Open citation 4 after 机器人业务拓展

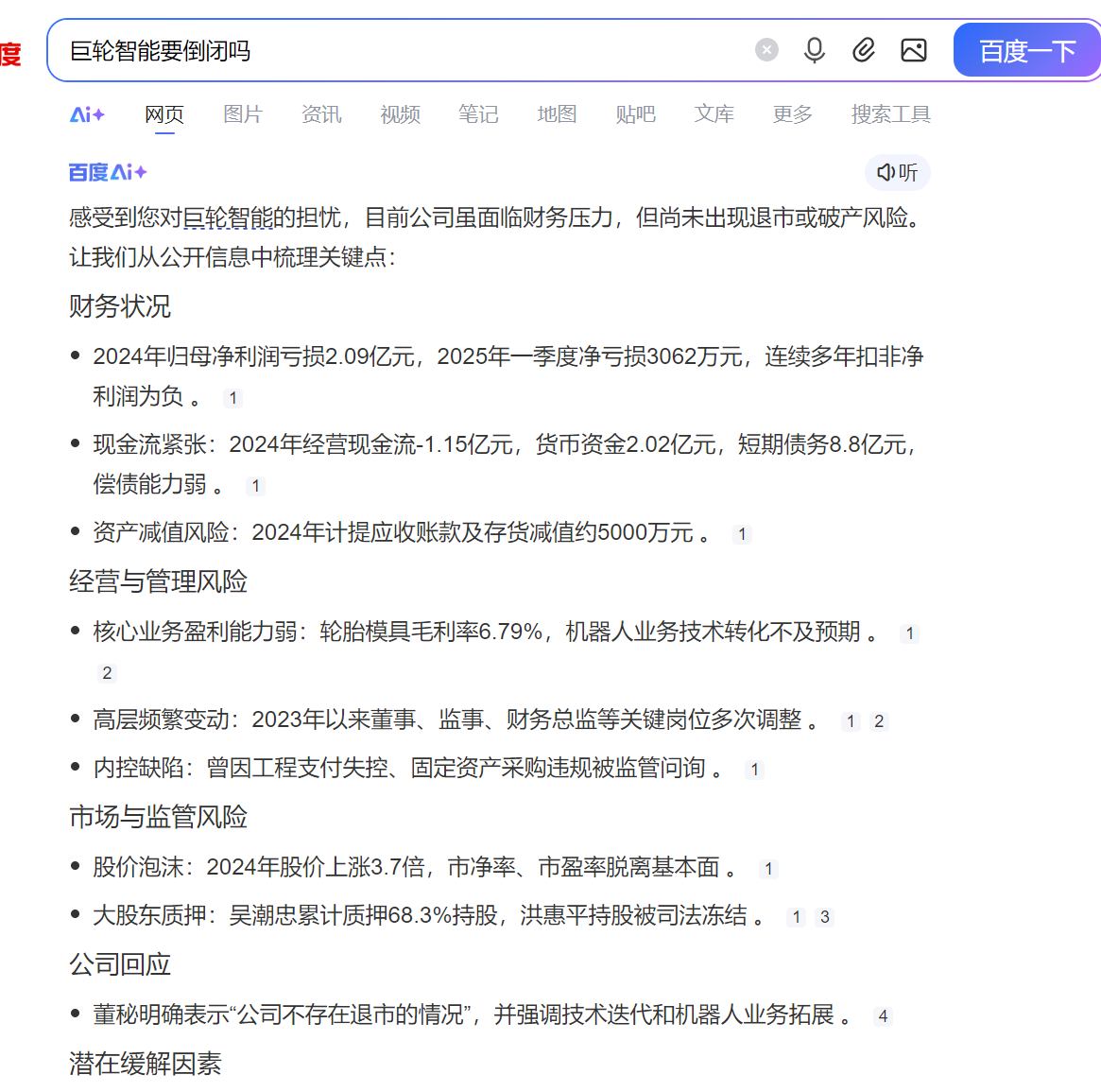(883, 1016)
